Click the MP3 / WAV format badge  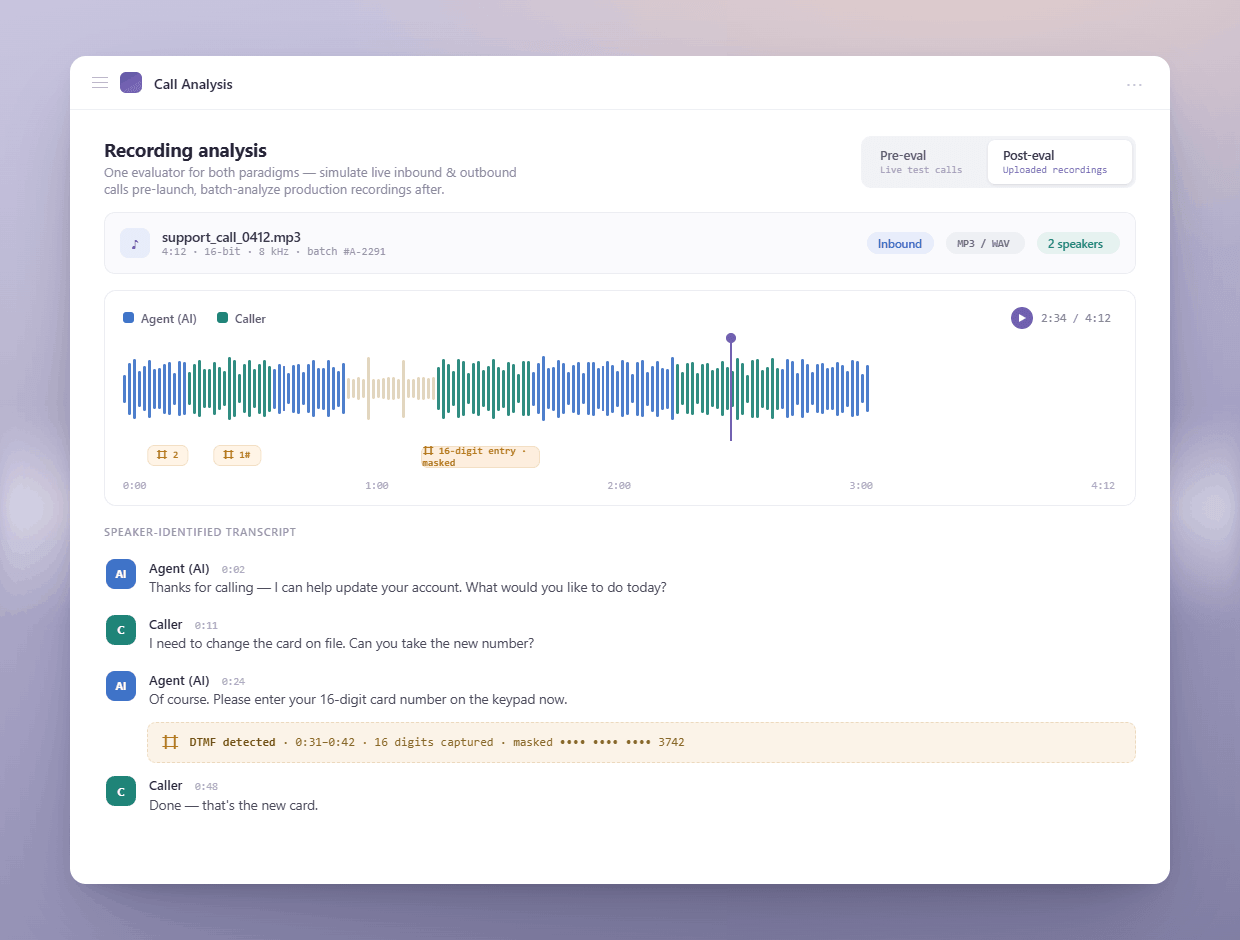coord(985,244)
